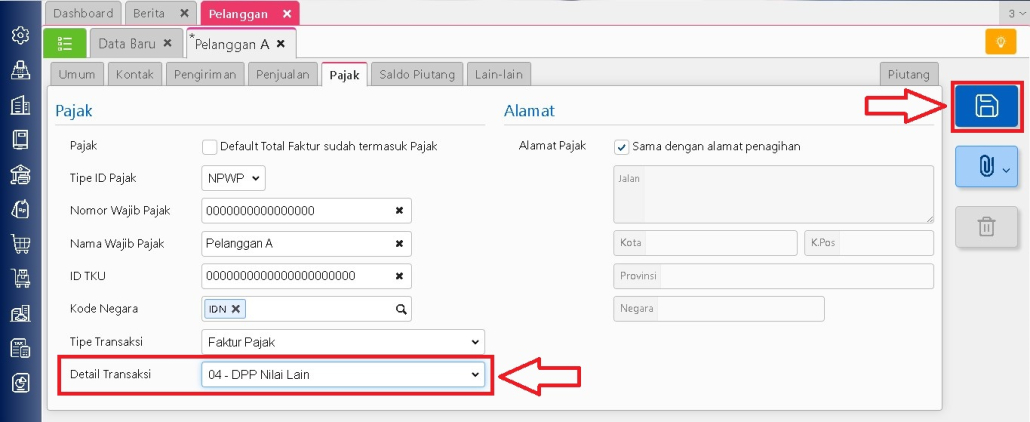Clear the Nomor Wajib Pajak field

point(399,211)
